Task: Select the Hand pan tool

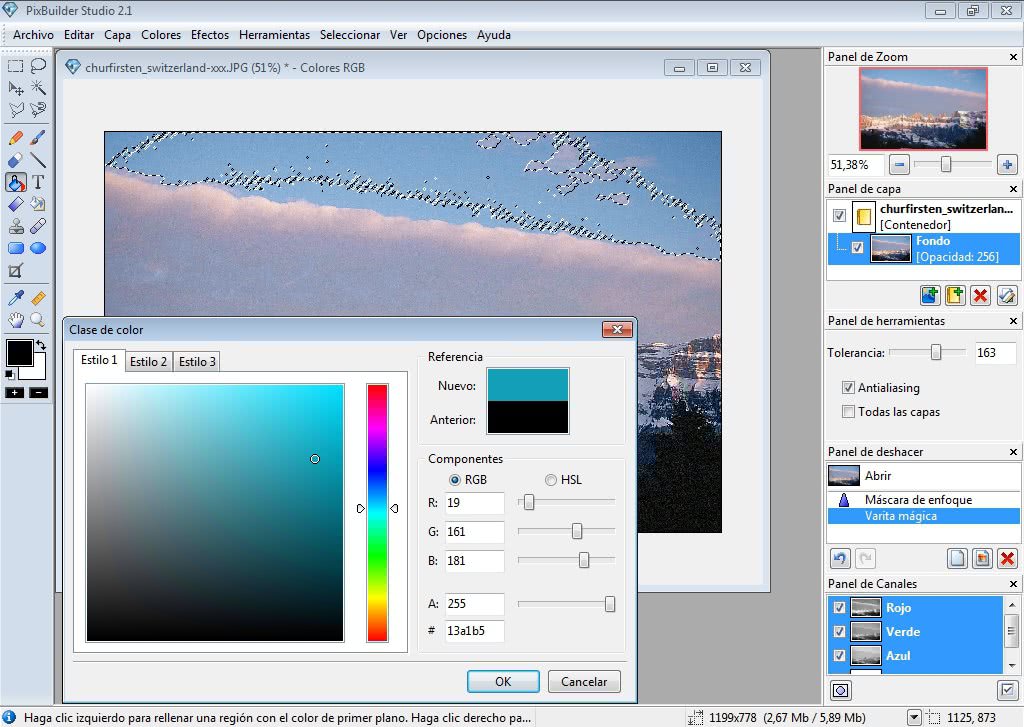Action: [x=16, y=320]
